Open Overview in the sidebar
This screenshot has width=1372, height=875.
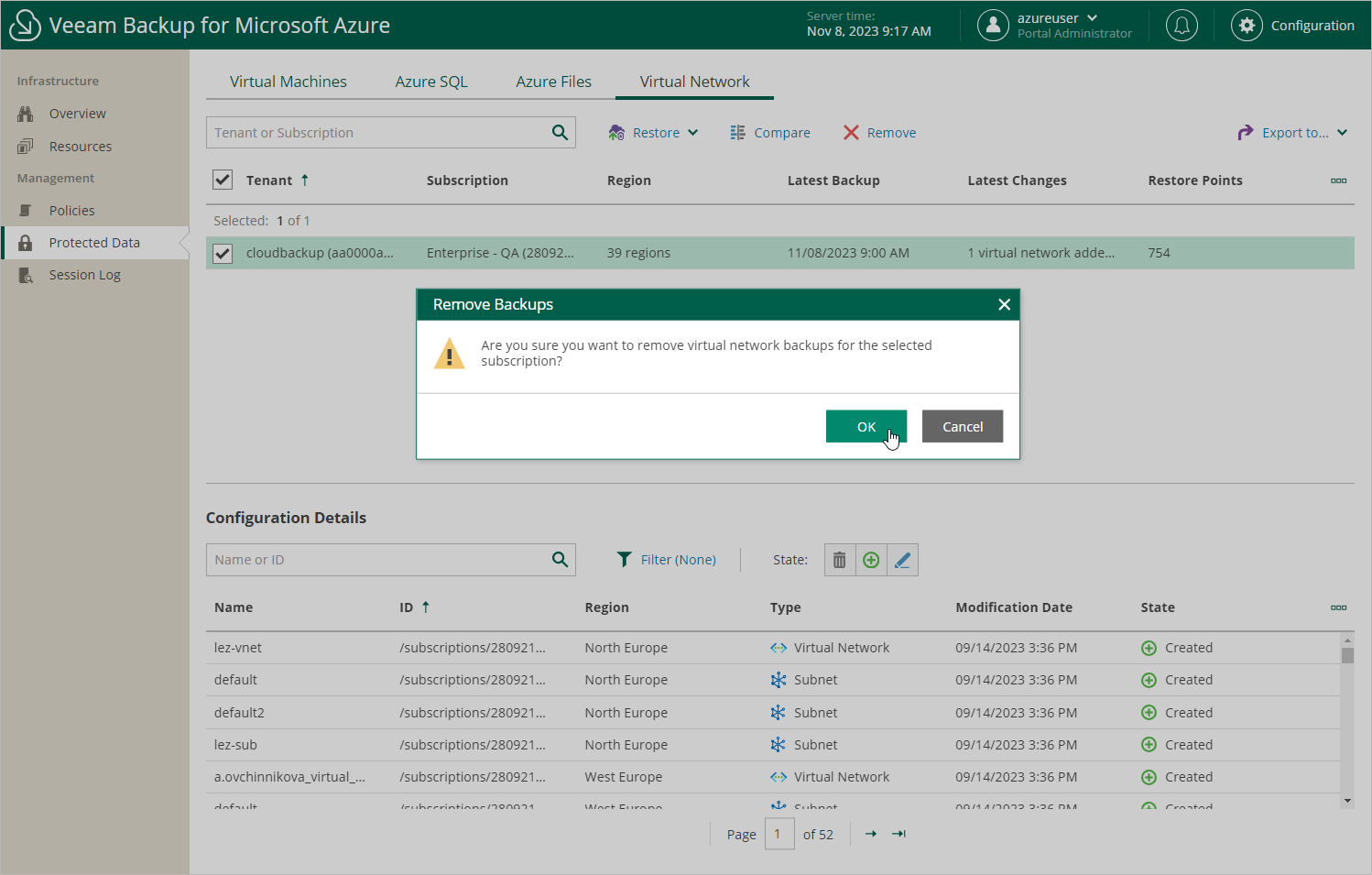coord(77,114)
